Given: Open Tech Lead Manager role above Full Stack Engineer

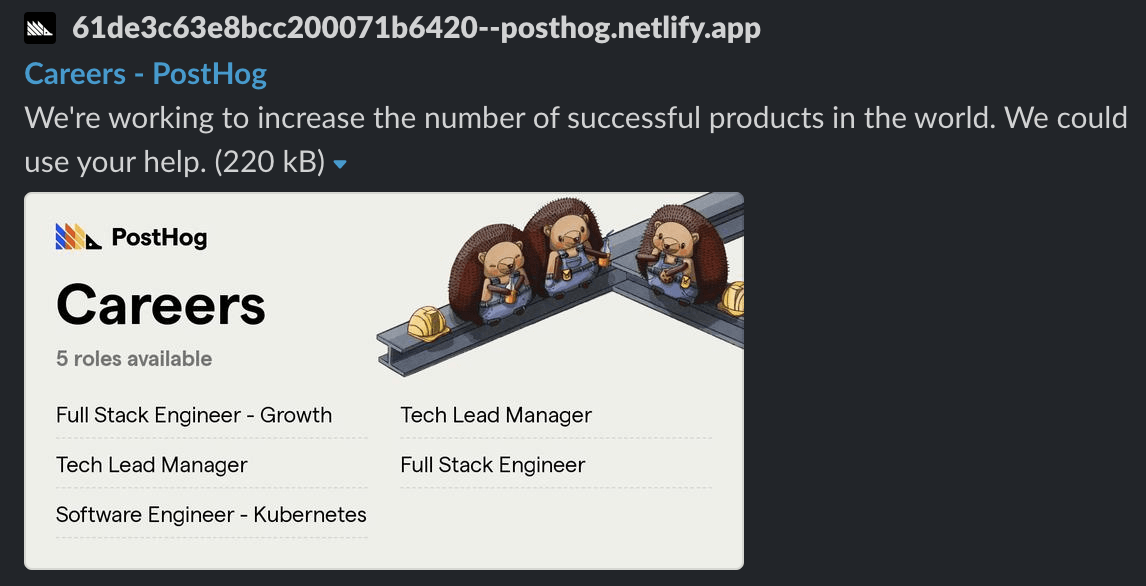Looking at the screenshot, I should (496, 415).
